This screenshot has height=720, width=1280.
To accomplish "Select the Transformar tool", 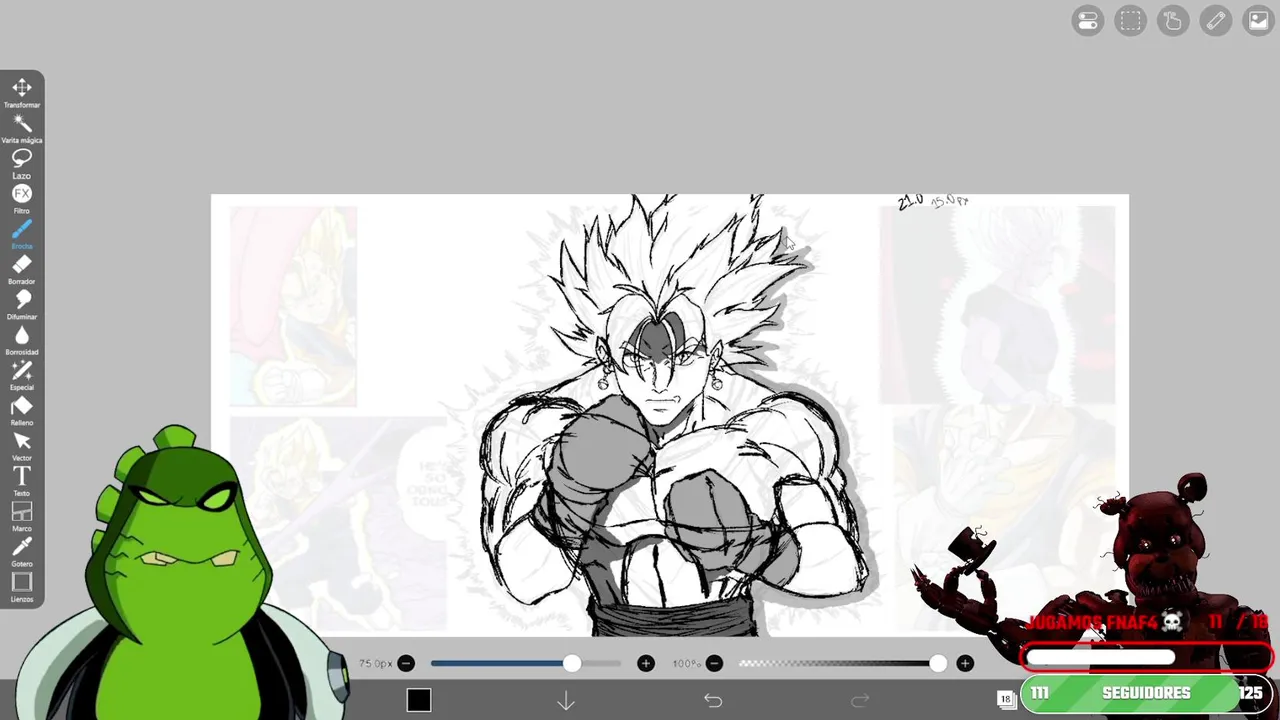I will coord(22,92).
